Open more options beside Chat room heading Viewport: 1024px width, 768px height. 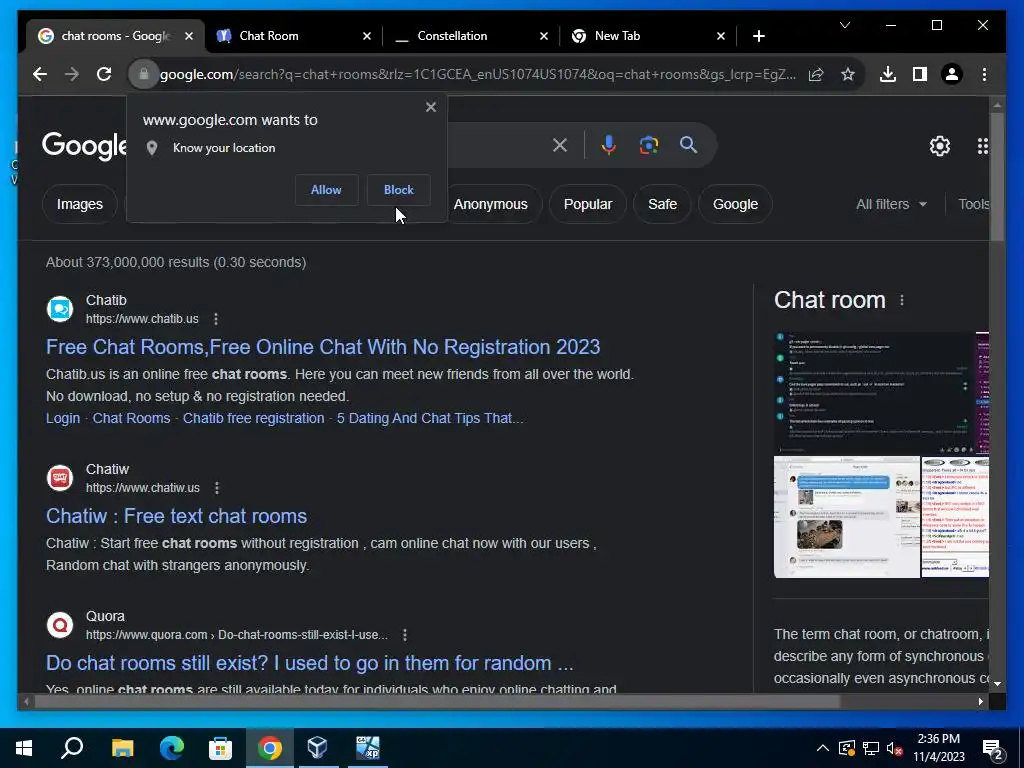pyautogui.click(x=902, y=300)
